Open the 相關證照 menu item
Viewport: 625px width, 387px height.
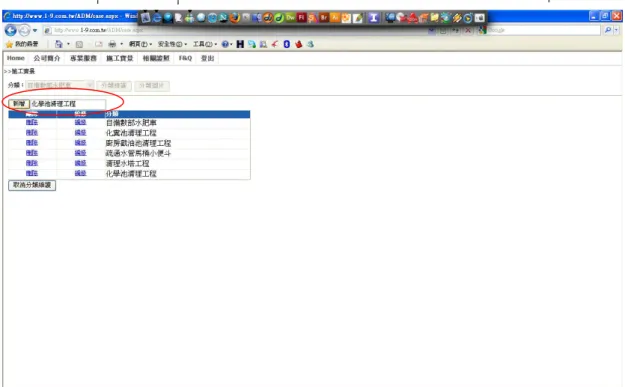[x=156, y=58]
